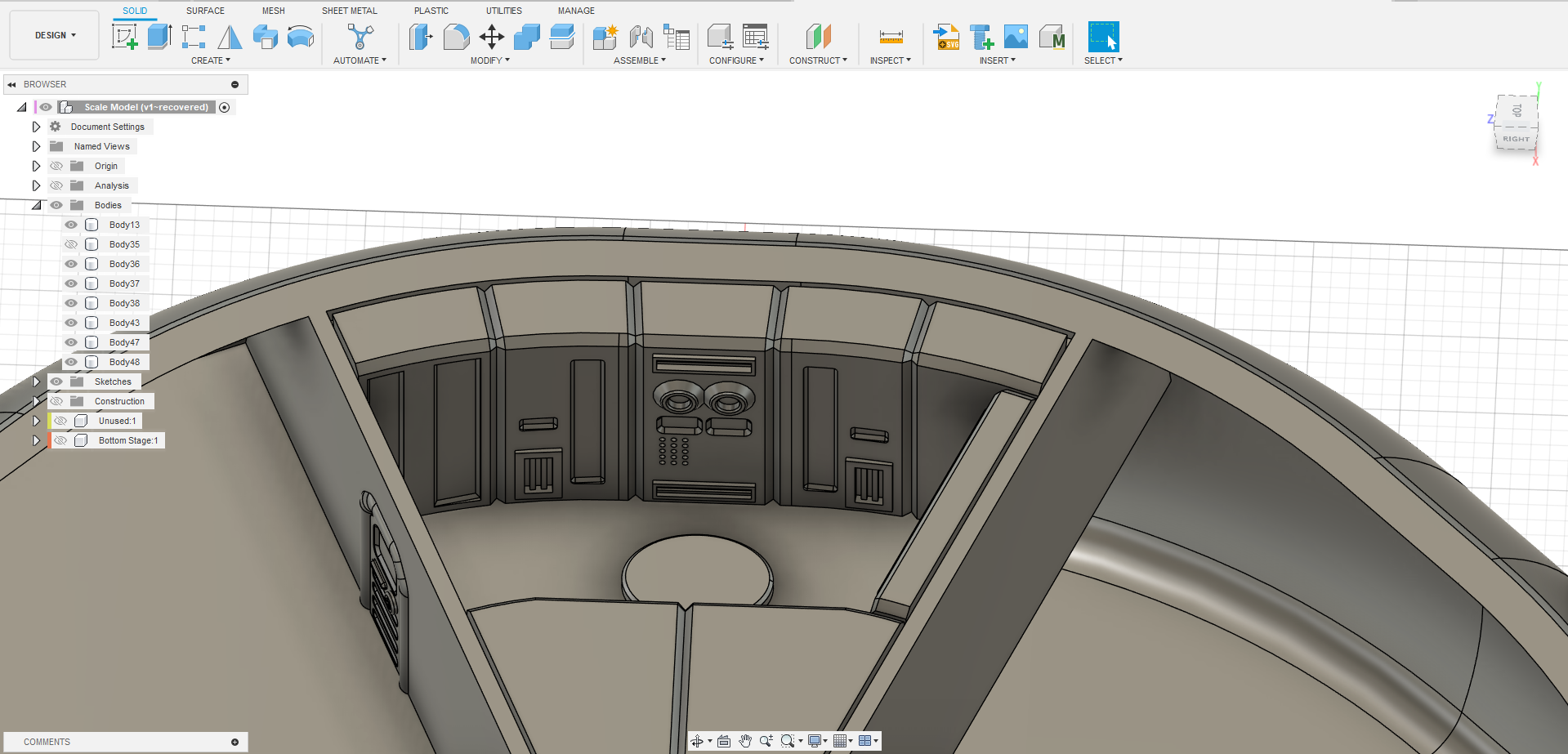
Task: Click the Look At icon
Action: [x=724, y=741]
